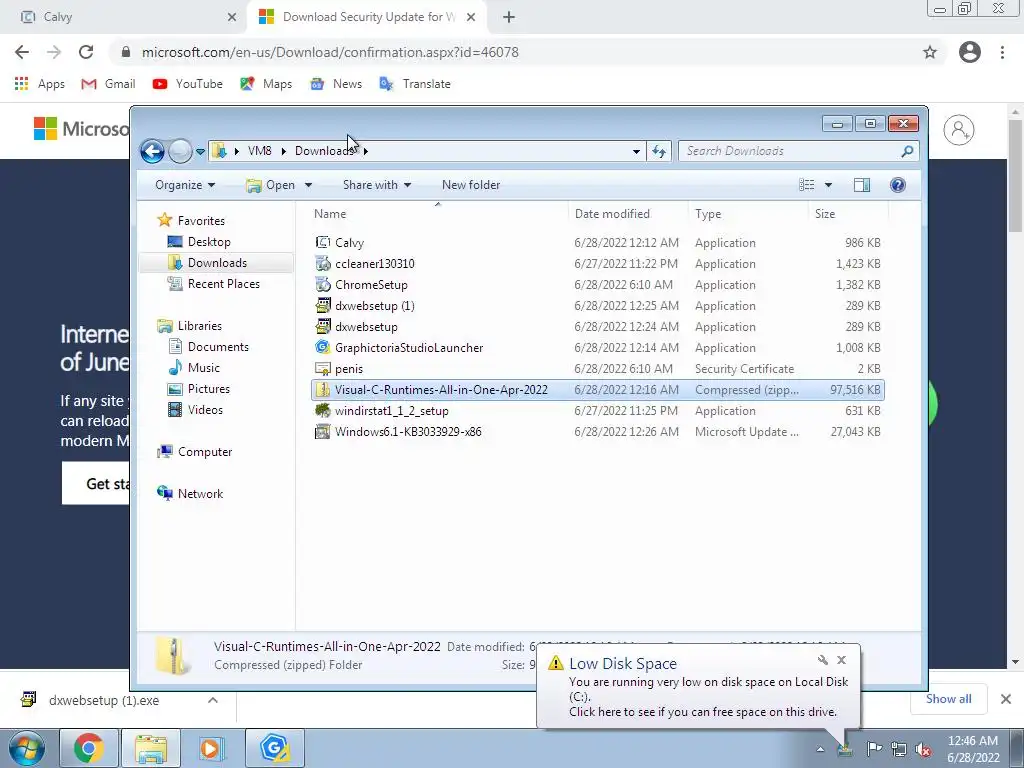Click the Chrome address bar URL
The height and width of the screenshot is (768, 1024).
pyautogui.click(x=330, y=52)
